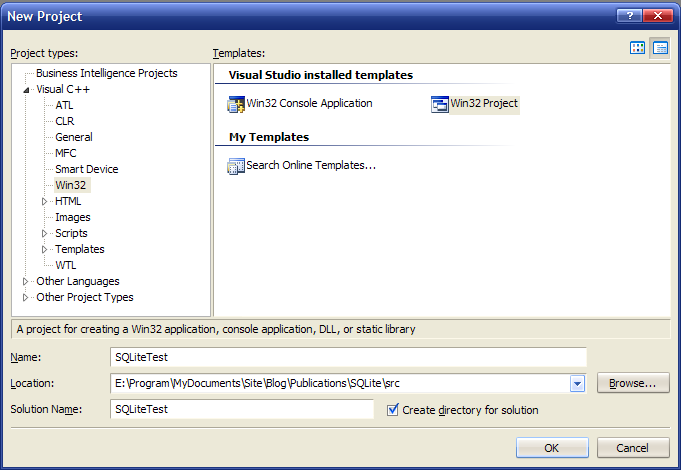This screenshot has height=470, width=681.
Task: Click the Name input field
Action: point(348,357)
